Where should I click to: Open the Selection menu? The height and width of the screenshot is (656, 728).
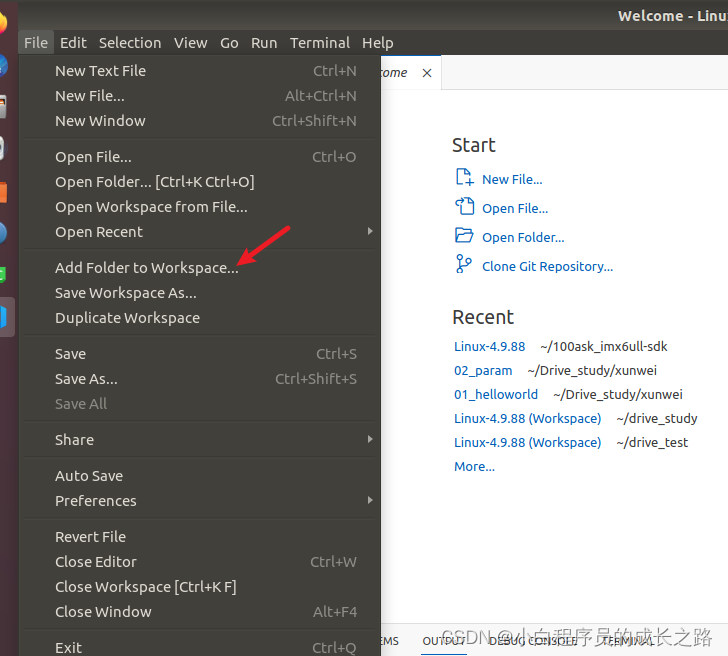(130, 43)
